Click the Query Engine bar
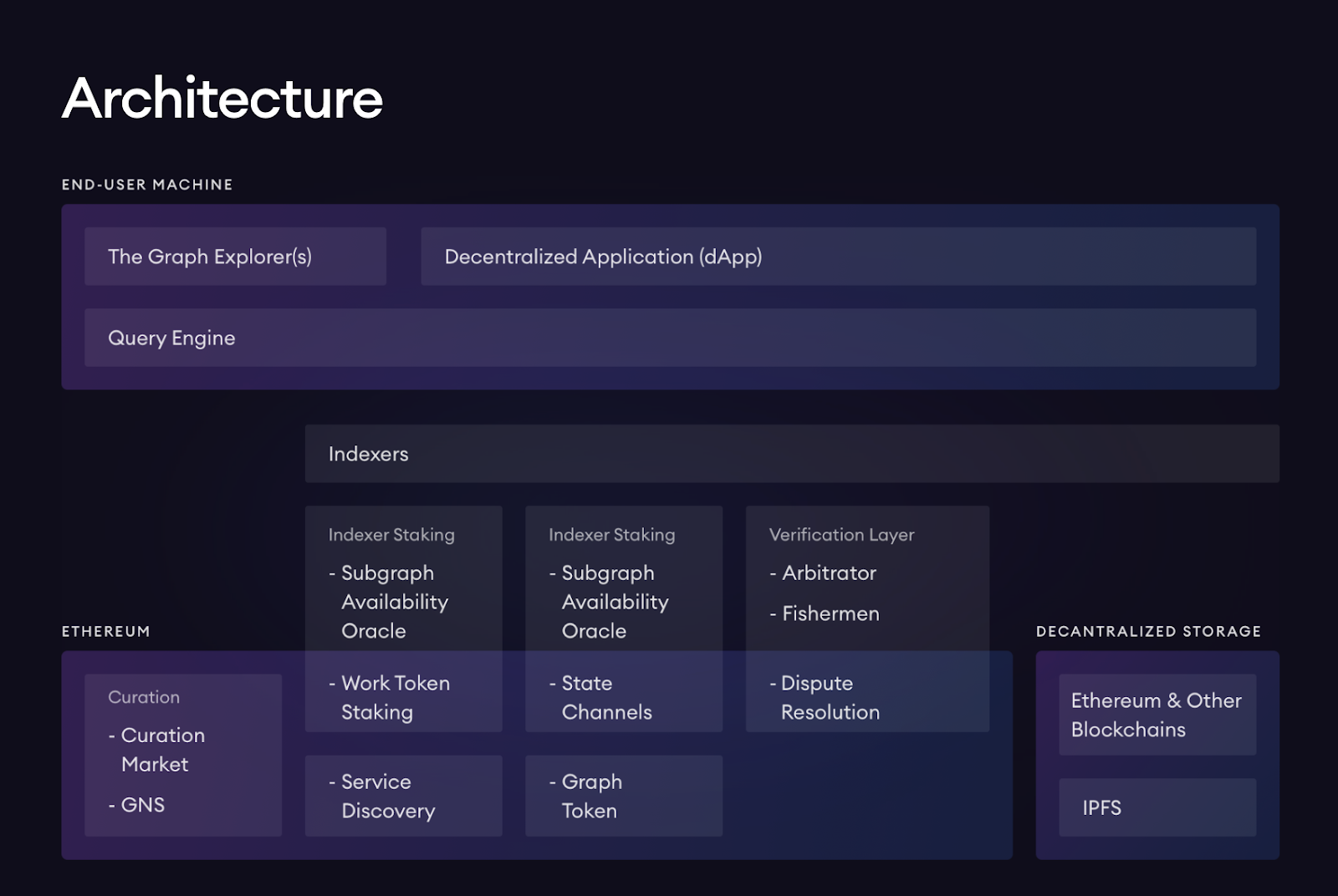1338x896 pixels. (x=670, y=338)
